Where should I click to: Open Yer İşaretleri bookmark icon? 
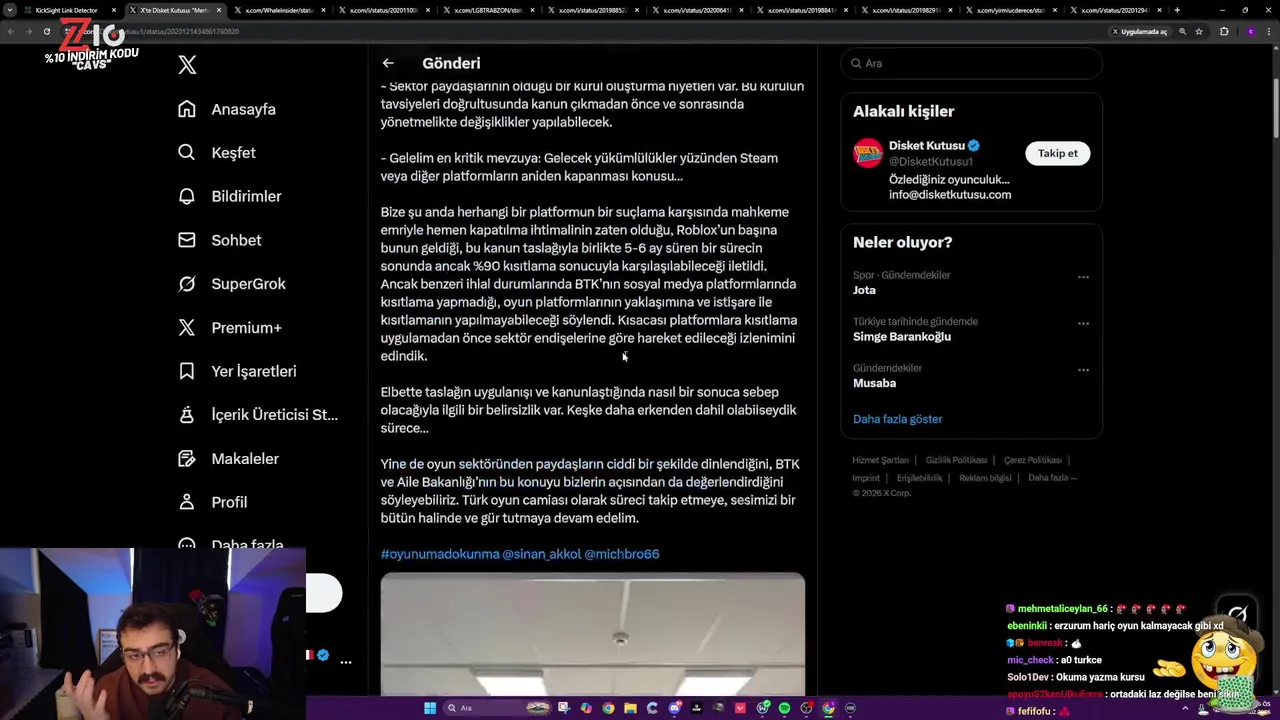click(187, 371)
